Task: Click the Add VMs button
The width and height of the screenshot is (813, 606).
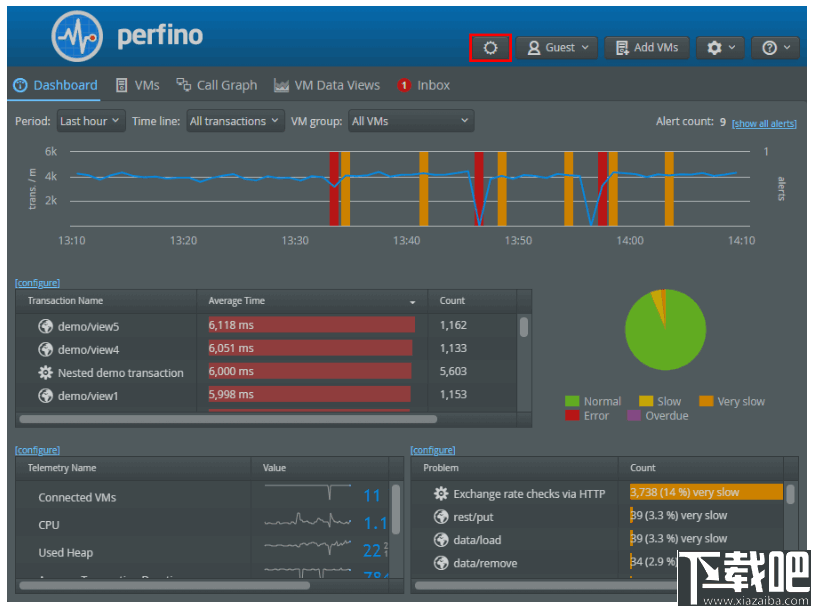Action: tap(646, 47)
